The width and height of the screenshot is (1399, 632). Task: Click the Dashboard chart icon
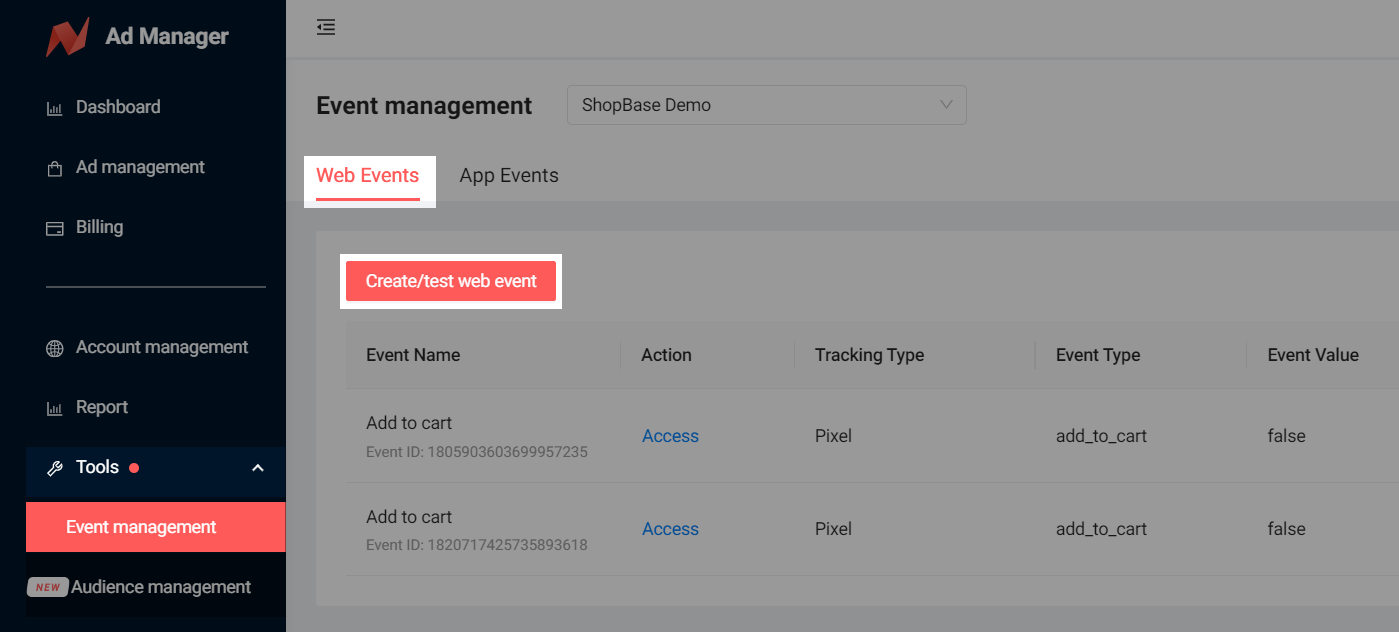pyautogui.click(x=54, y=108)
